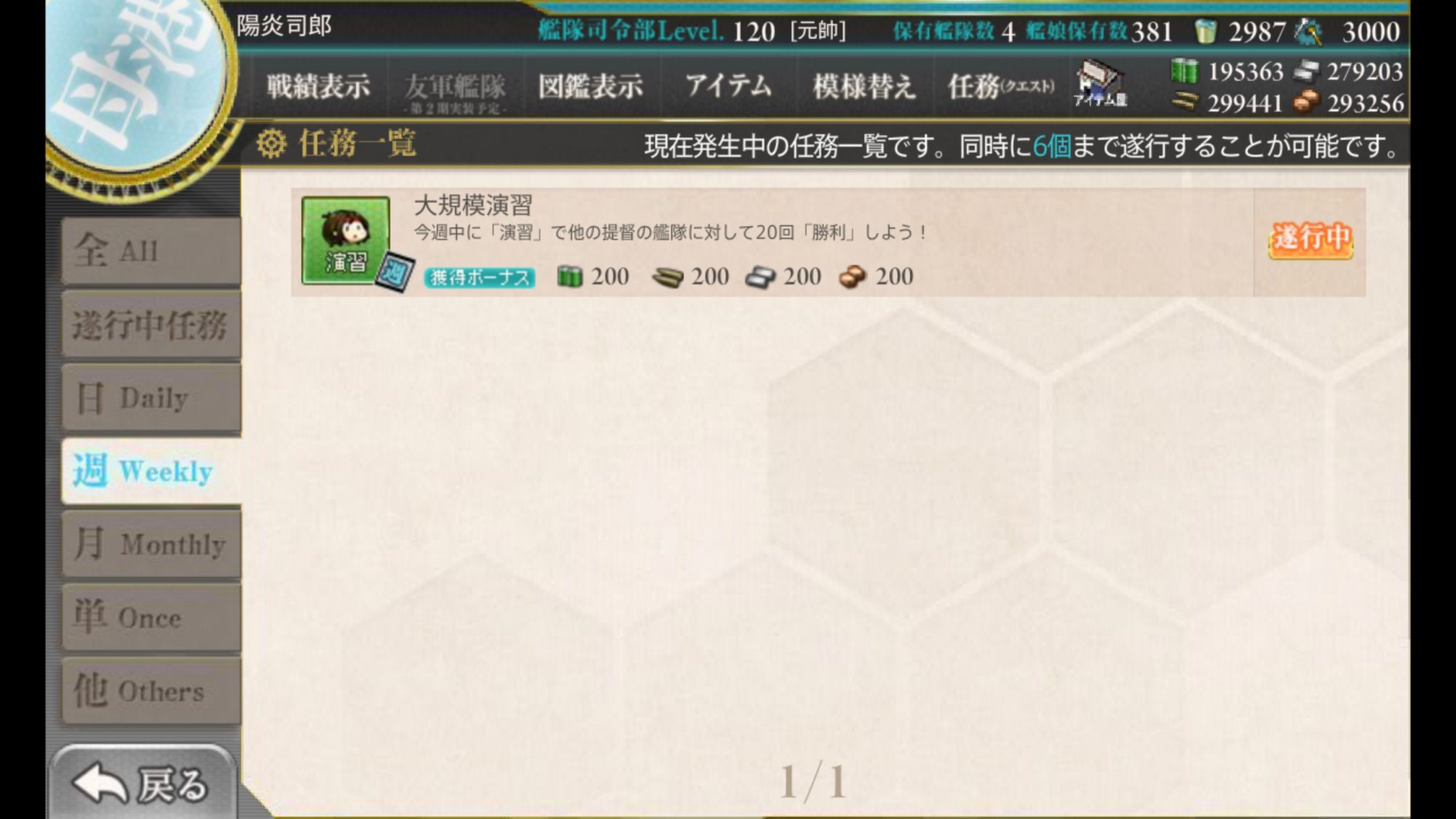The width and height of the screenshot is (1456, 819).
Task: Switch to the 単 Once quests tab
Action: tap(151, 617)
